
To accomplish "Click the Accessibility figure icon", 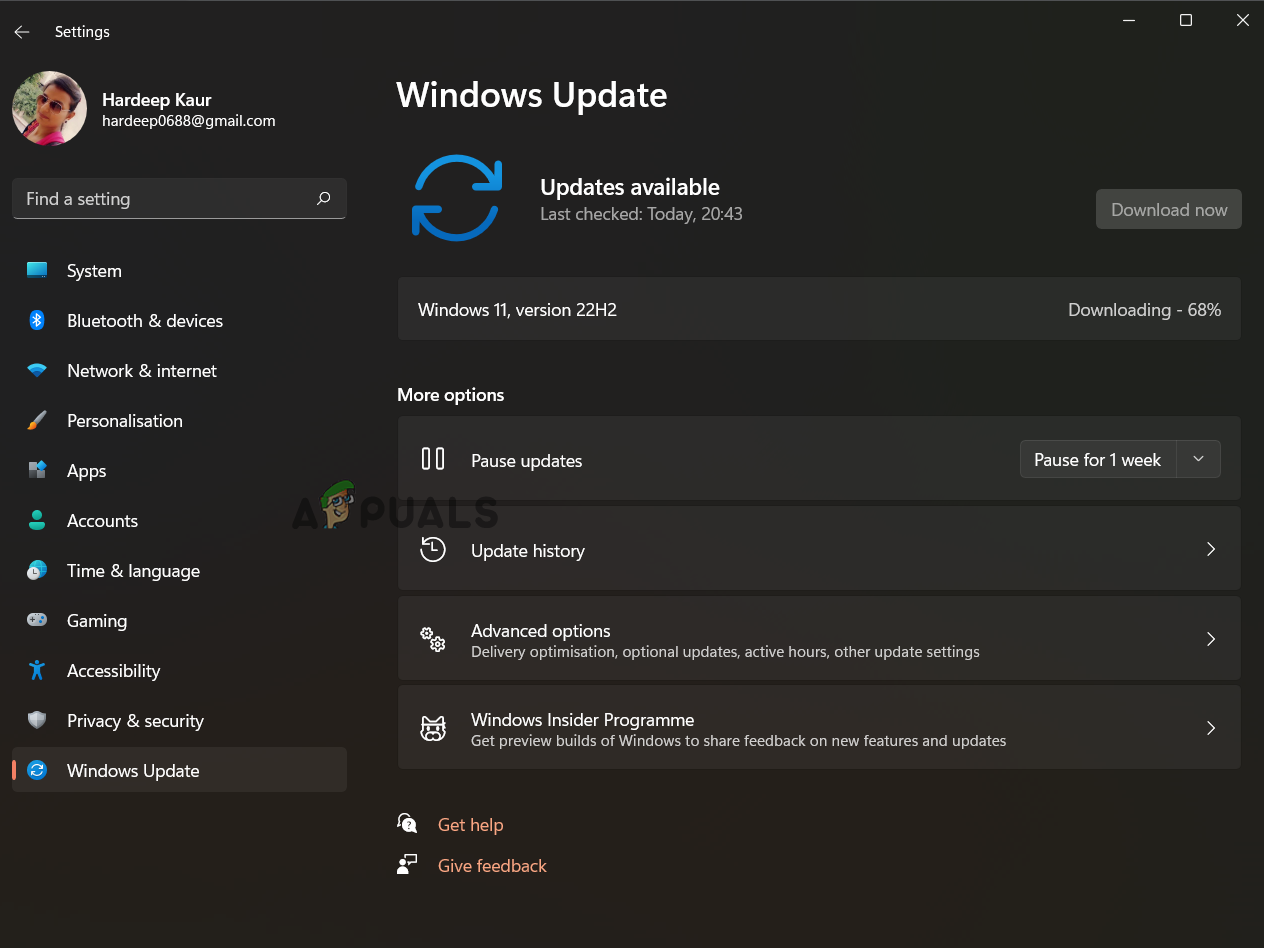I will pyautogui.click(x=37, y=670).
